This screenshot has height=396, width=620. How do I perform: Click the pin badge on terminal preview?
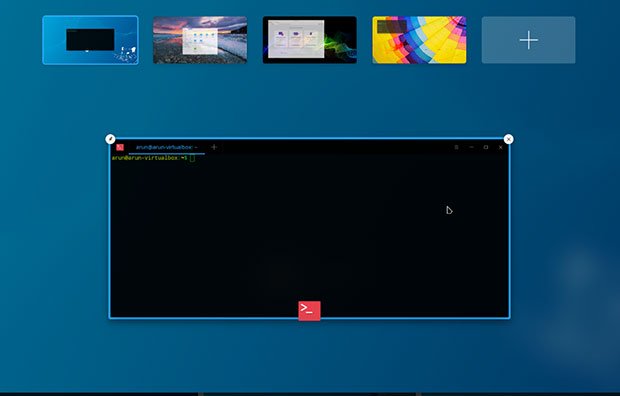tap(110, 139)
